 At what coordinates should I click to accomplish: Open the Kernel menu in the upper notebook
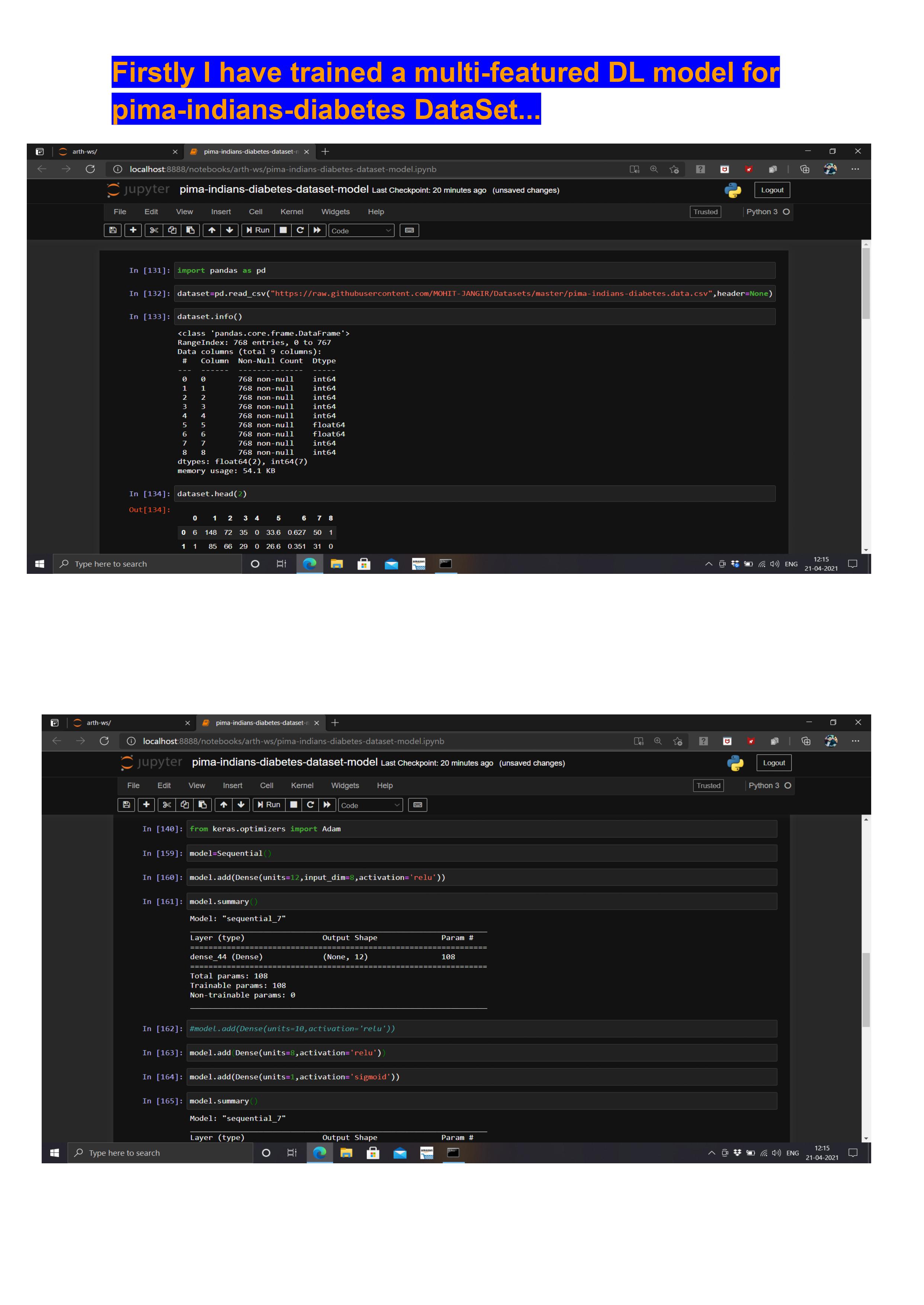point(291,212)
